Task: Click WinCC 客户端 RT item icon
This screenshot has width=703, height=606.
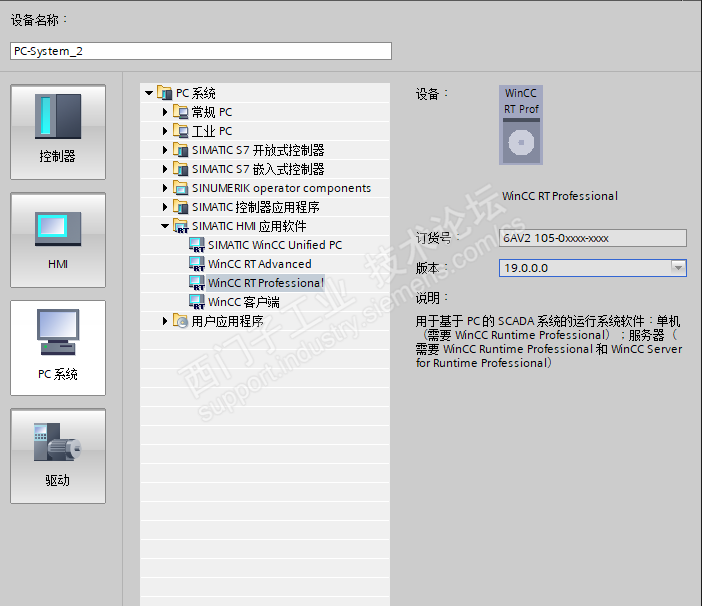Action: tap(197, 302)
